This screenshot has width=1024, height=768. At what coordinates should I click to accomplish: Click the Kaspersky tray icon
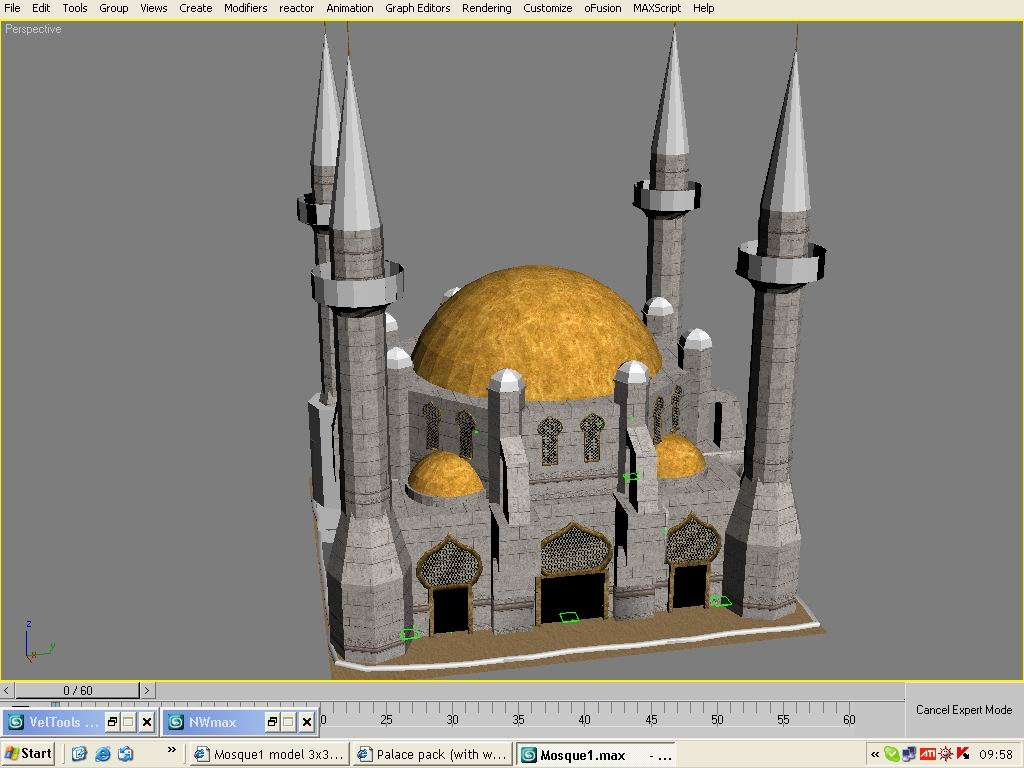click(963, 754)
